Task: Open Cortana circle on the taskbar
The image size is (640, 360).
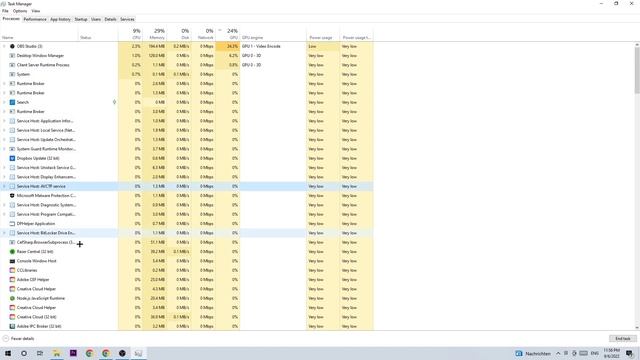Action: pos(24,353)
